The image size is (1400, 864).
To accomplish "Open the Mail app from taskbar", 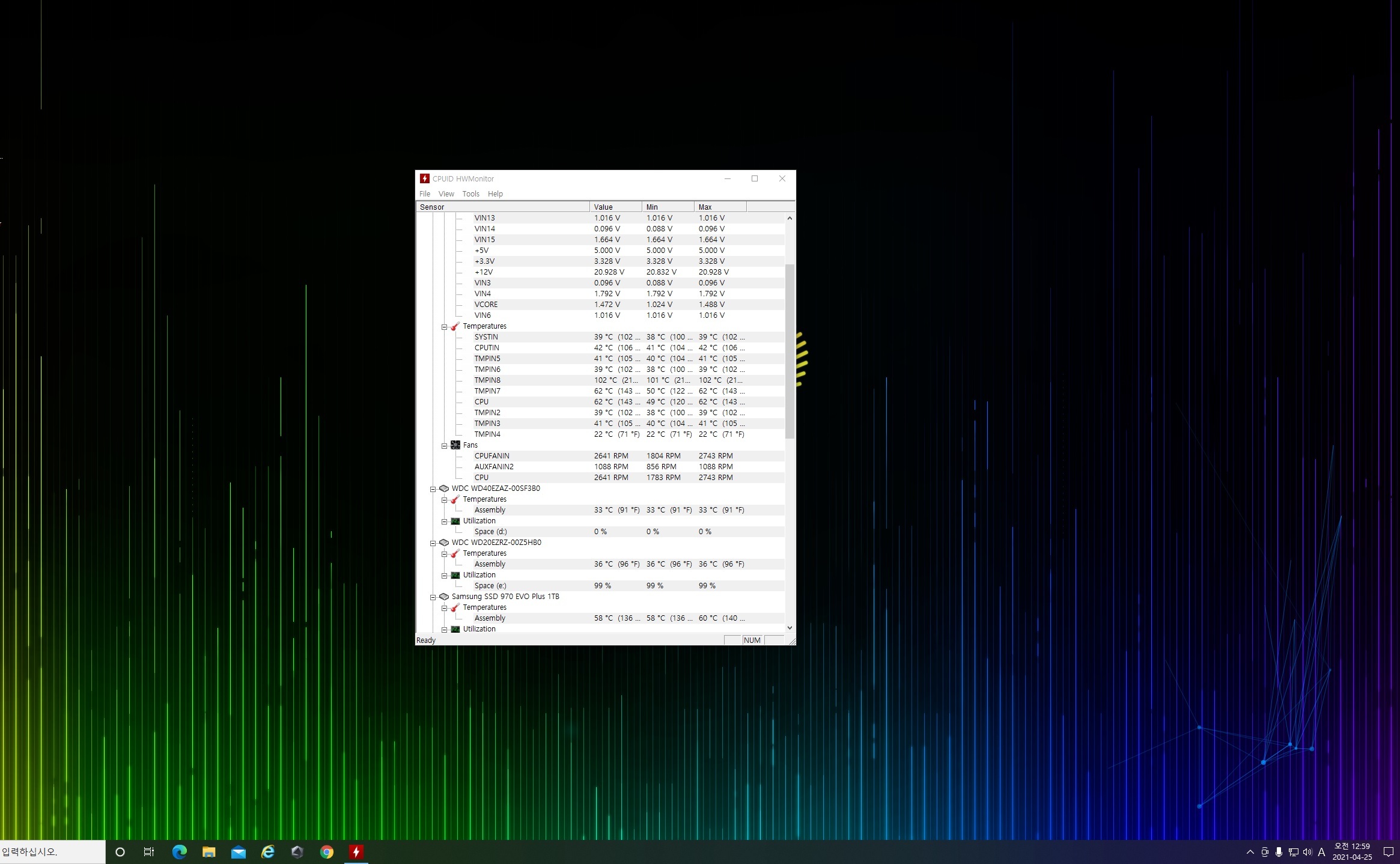I will tap(238, 852).
